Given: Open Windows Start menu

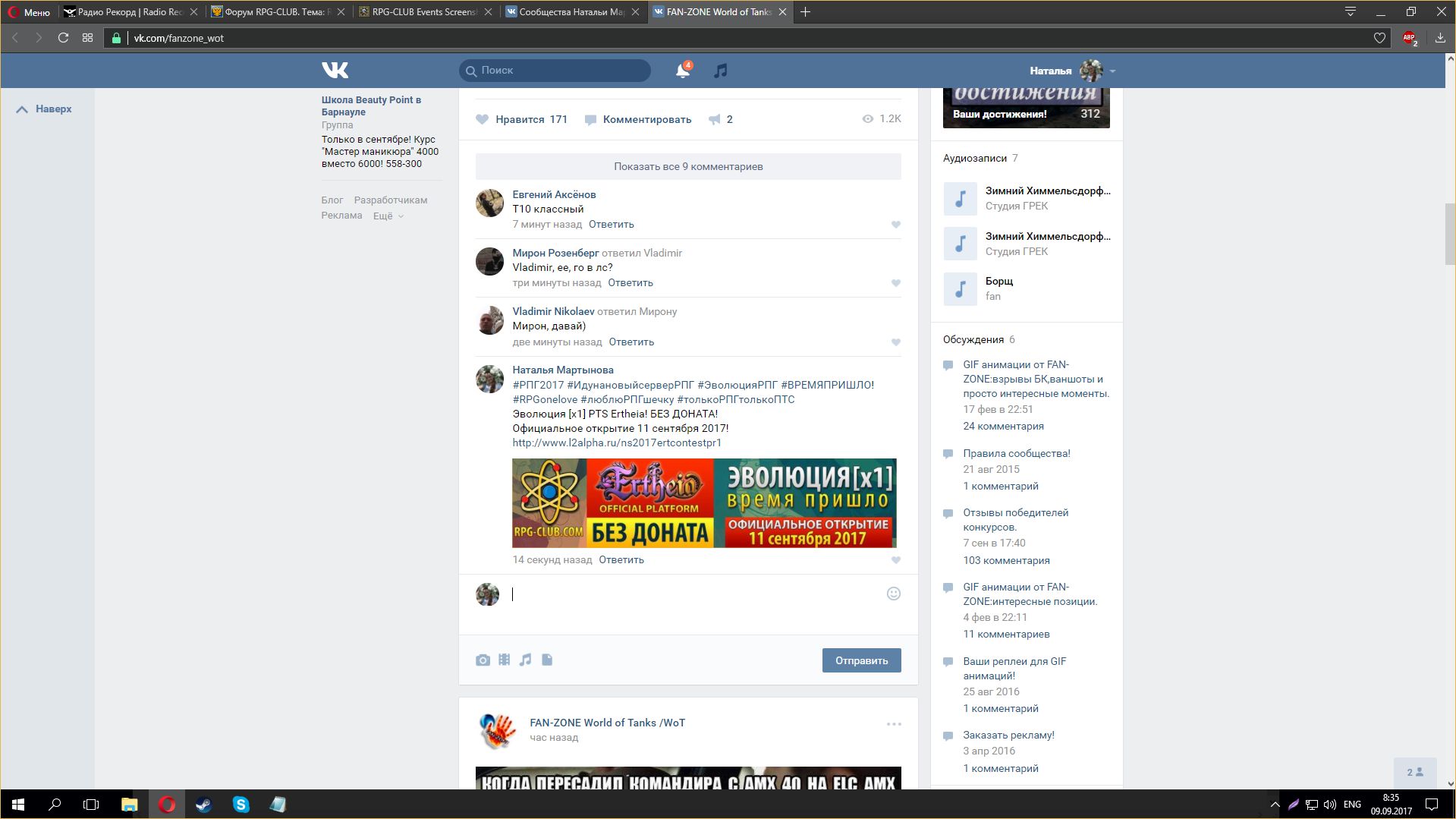Looking at the screenshot, I should click(18, 805).
